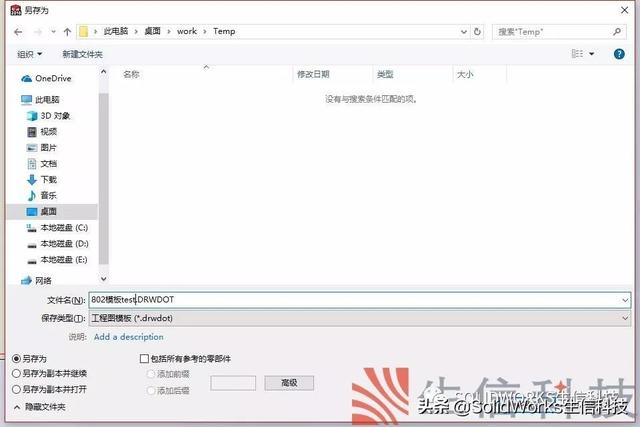Sort by 大小 column header

point(465,74)
